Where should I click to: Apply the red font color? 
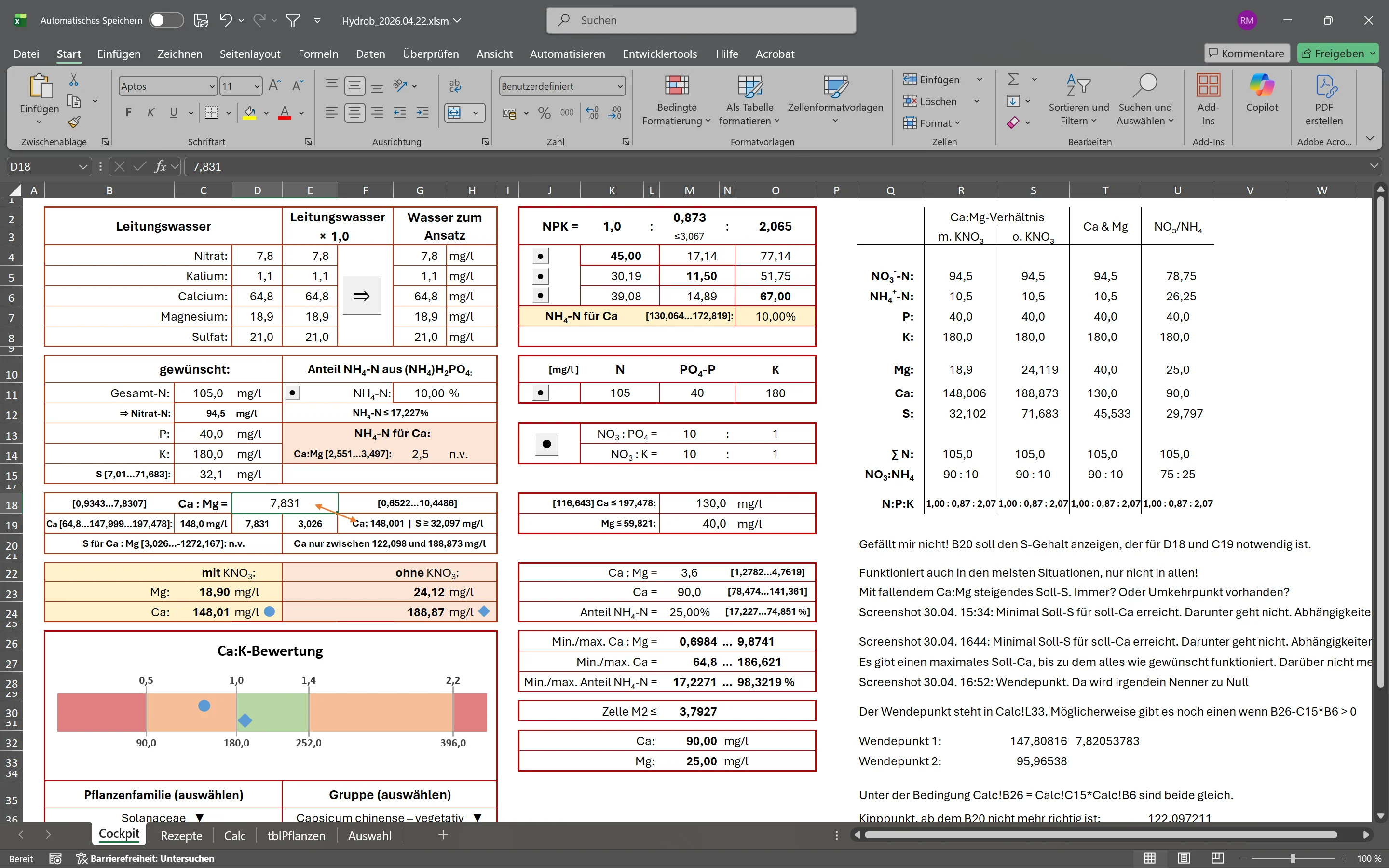[x=285, y=112]
